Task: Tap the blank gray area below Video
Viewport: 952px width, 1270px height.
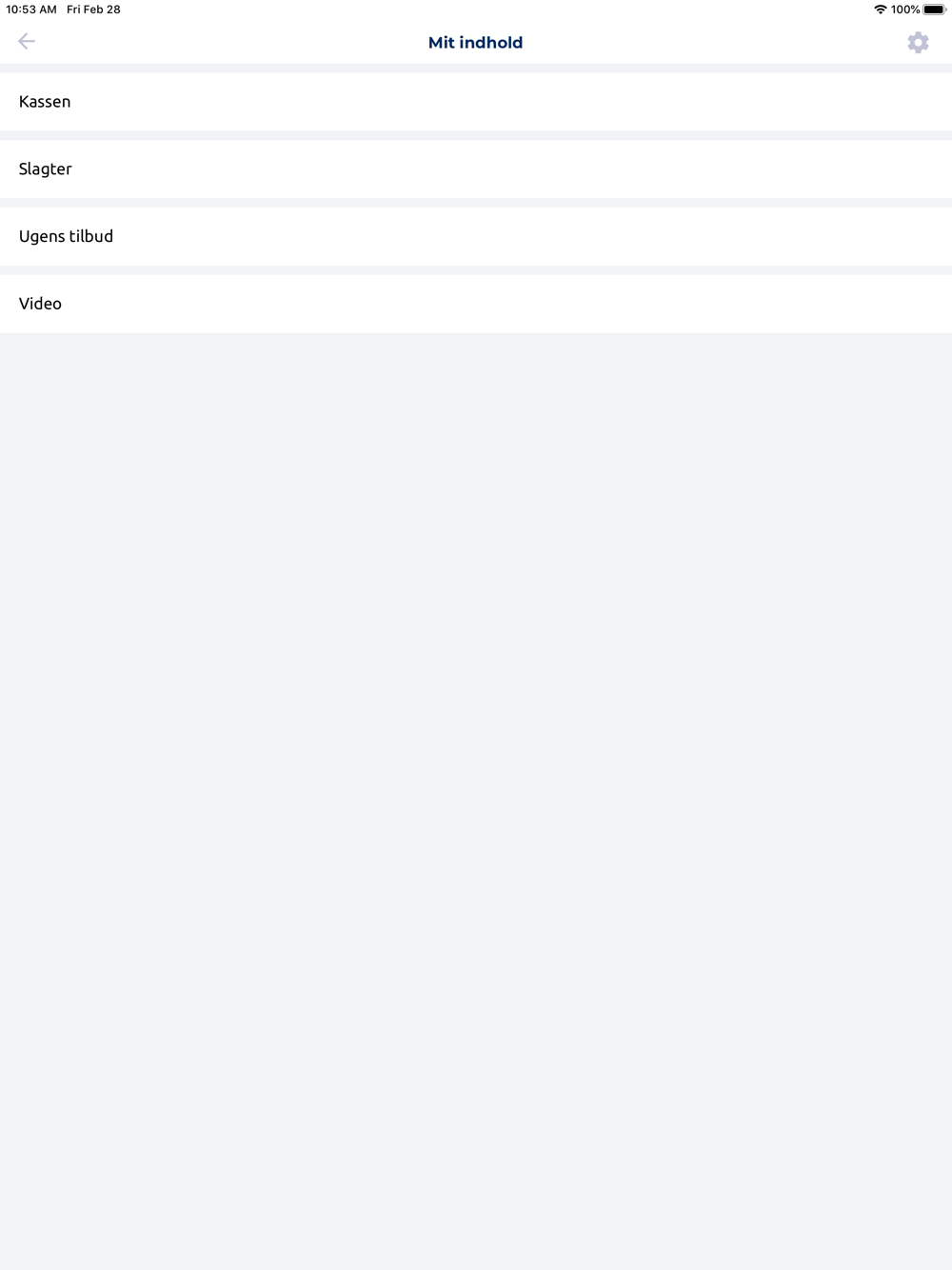Action: [x=476, y=800]
